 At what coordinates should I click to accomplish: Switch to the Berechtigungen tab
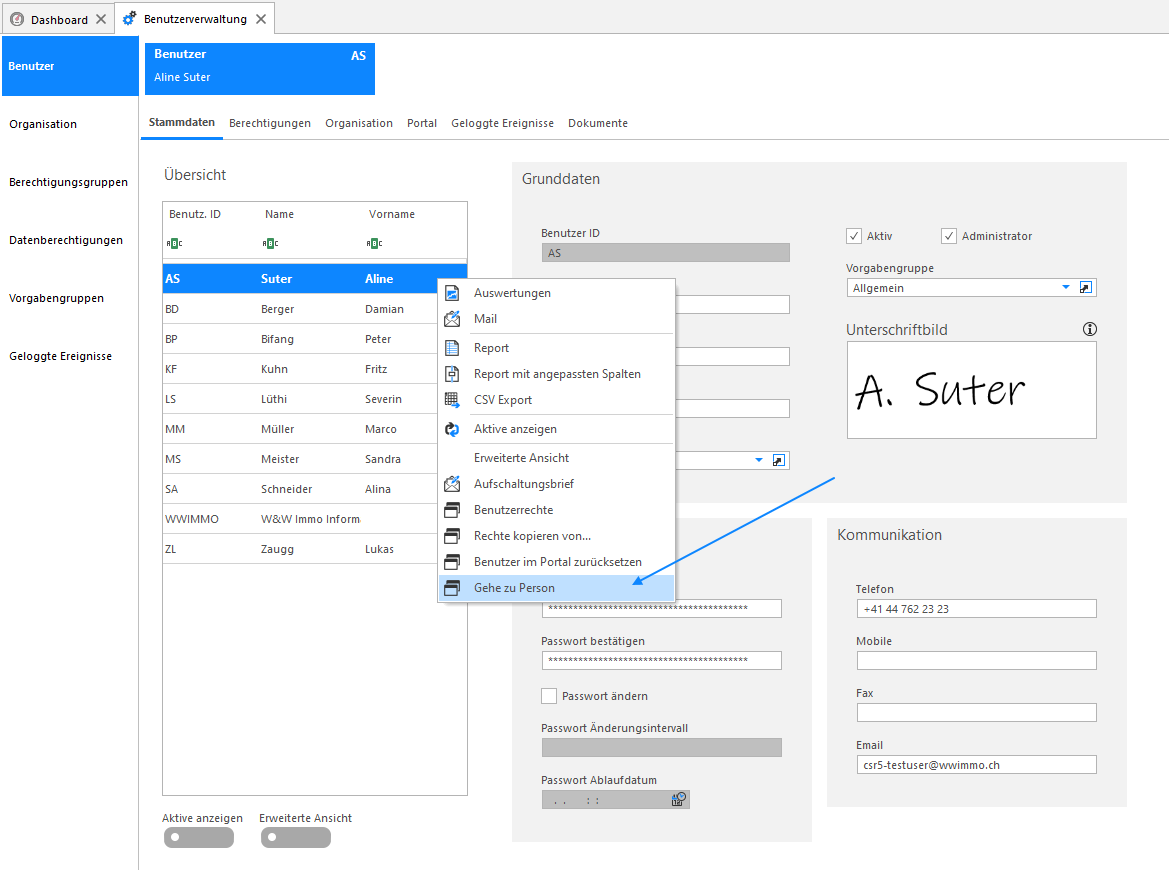pyautogui.click(x=270, y=123)
